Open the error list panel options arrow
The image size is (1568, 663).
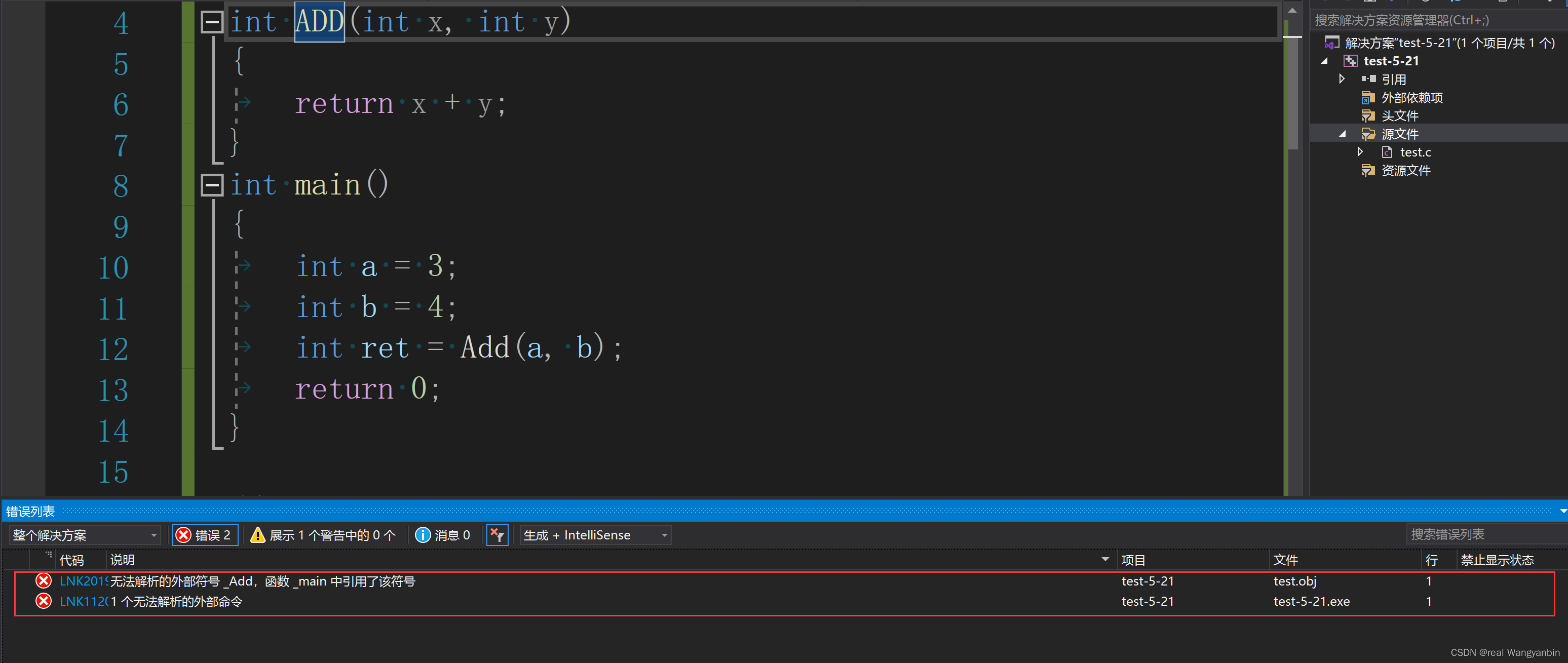[1562, 511]
